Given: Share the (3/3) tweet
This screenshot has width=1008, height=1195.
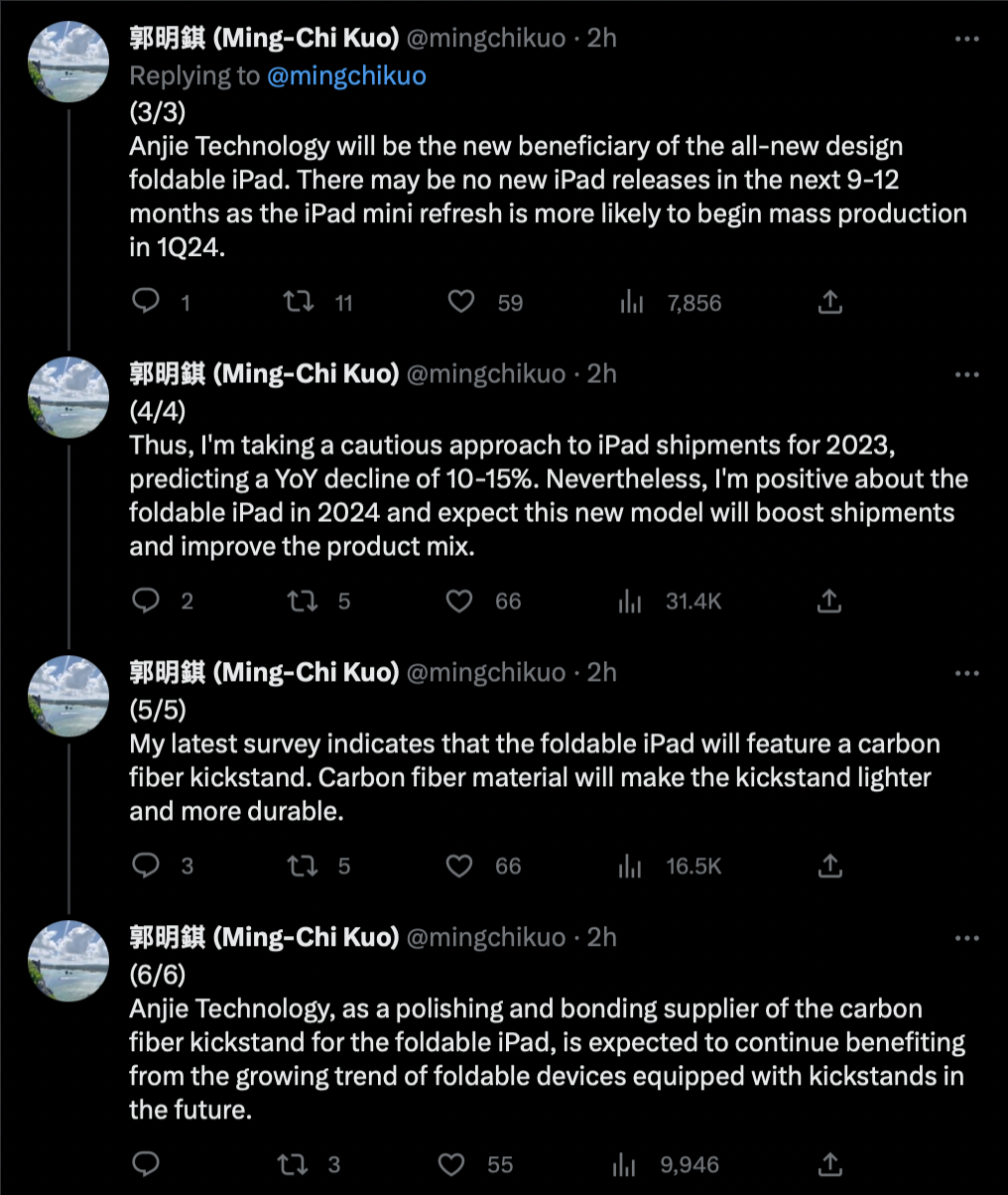Looking at the screenshot, I should (830, 302).
